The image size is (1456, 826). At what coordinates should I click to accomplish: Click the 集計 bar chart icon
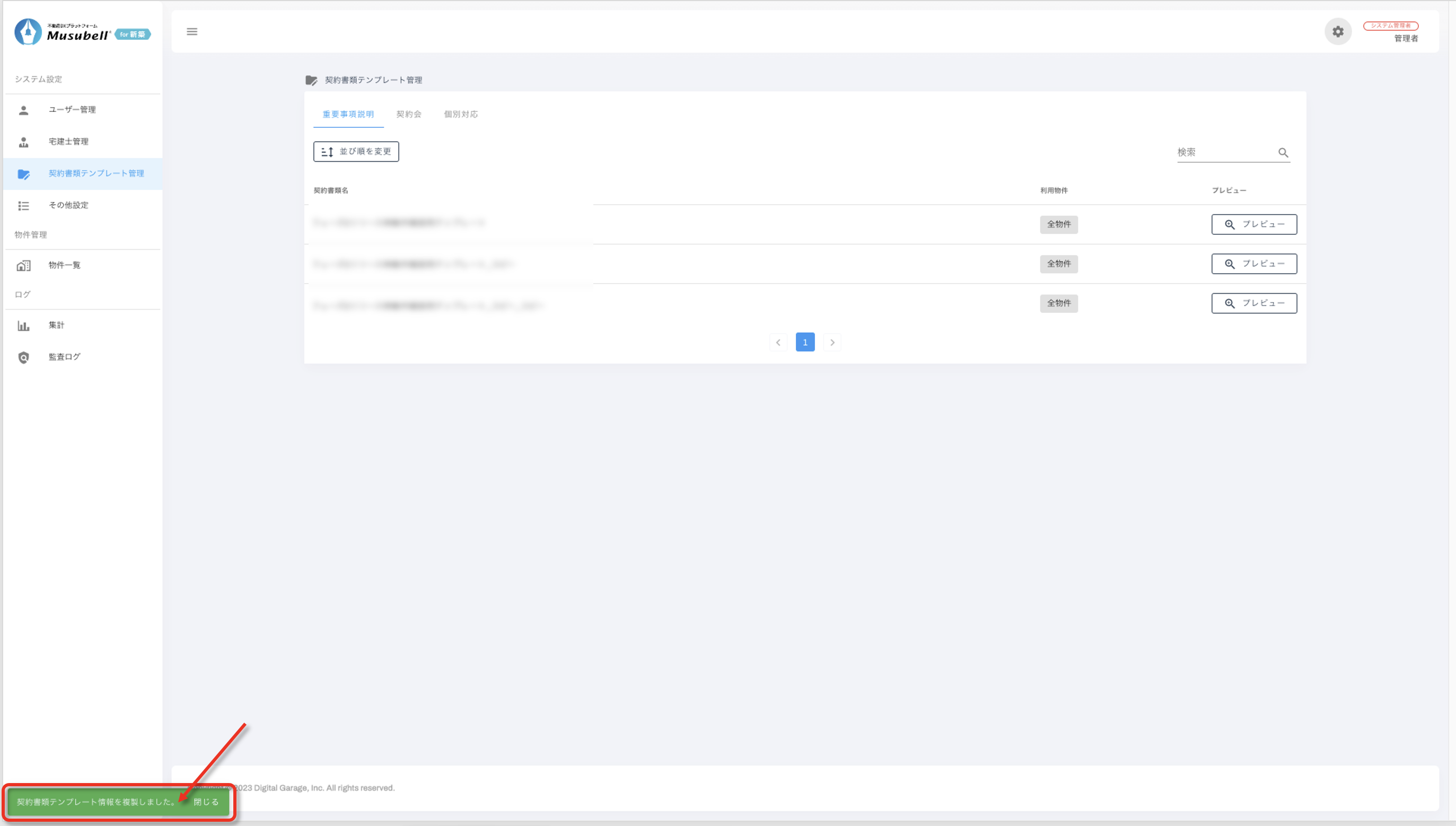click(23, 326)
